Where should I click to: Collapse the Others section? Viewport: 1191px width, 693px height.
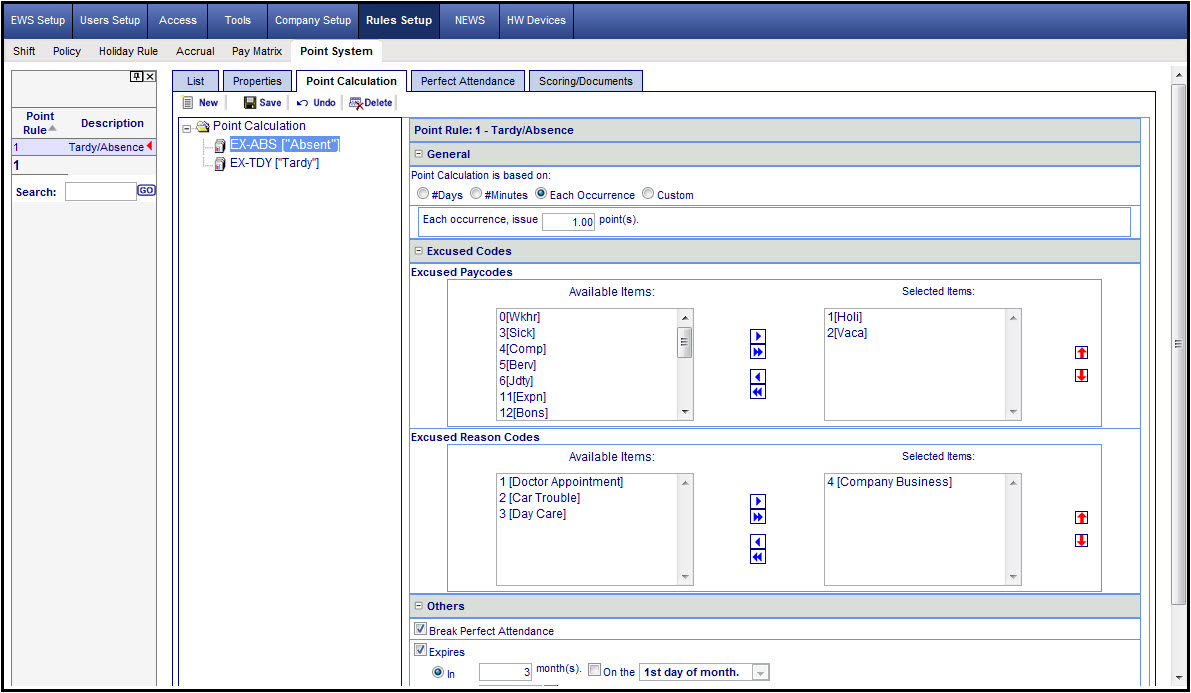pos(419,606)
